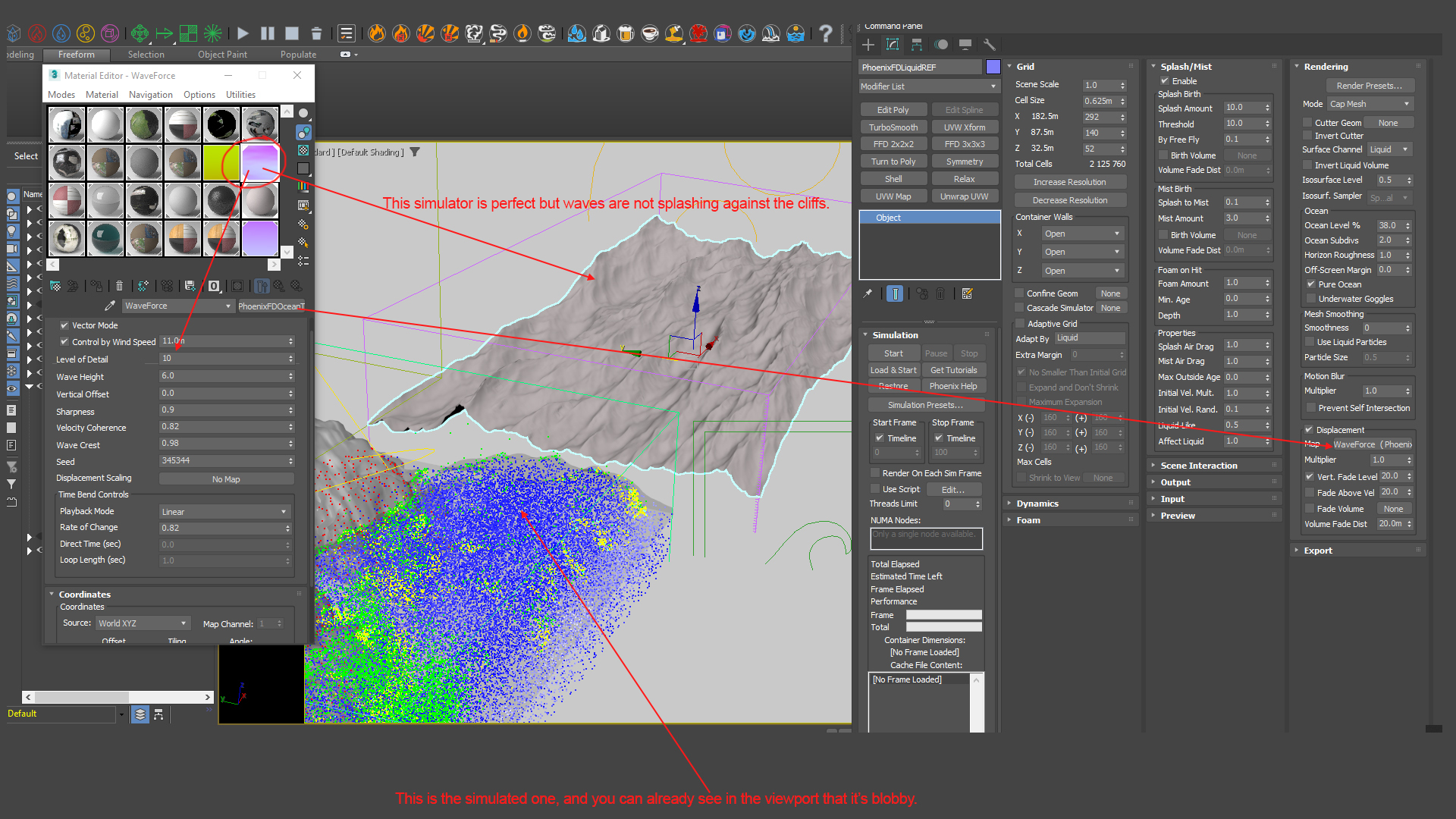Image resolution: width=1456 pixels, height=819 pixels.
Task: Click the Increase Resolution button
Action: [1069, 182]
